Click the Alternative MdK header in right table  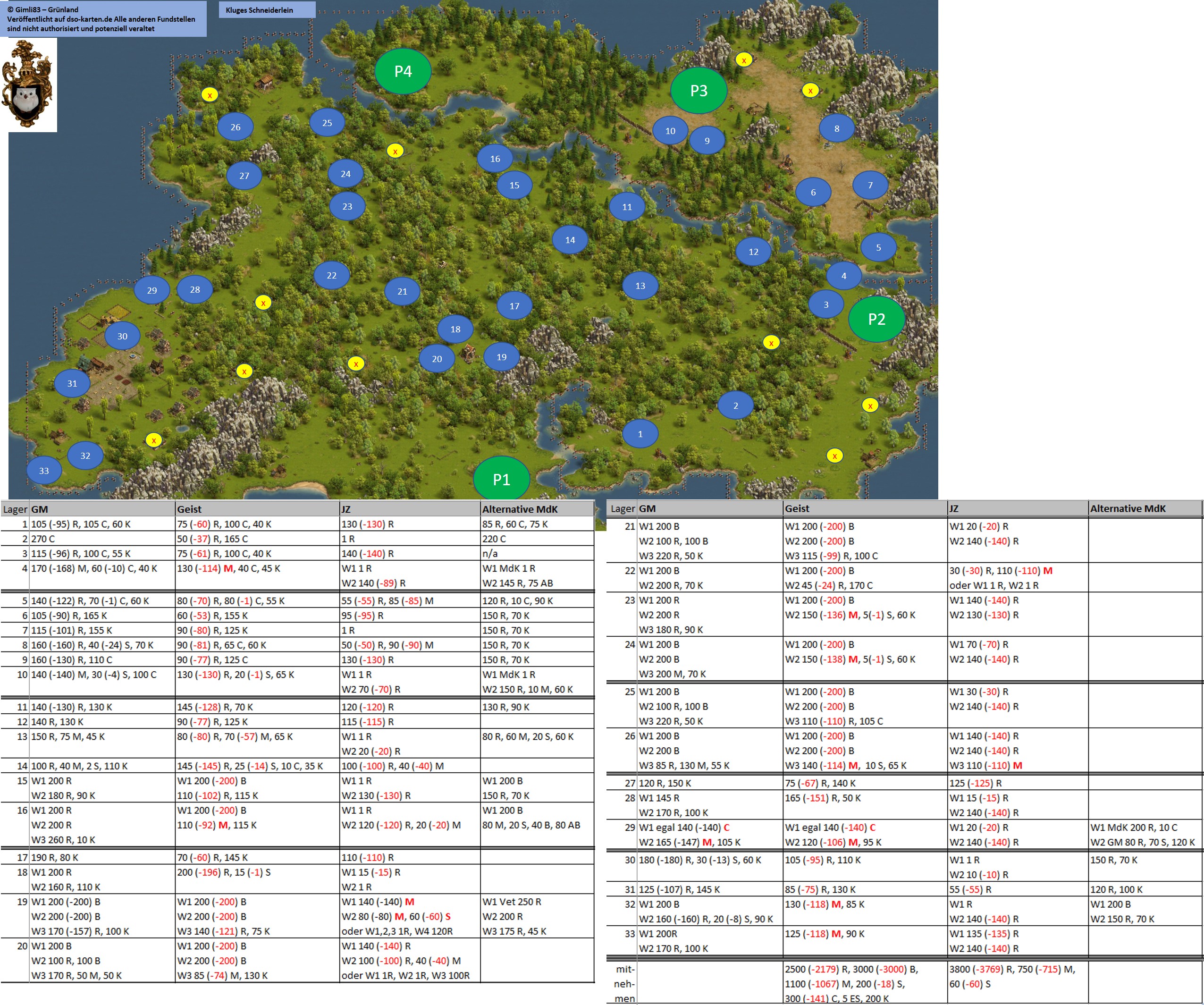pos(1127,508)
